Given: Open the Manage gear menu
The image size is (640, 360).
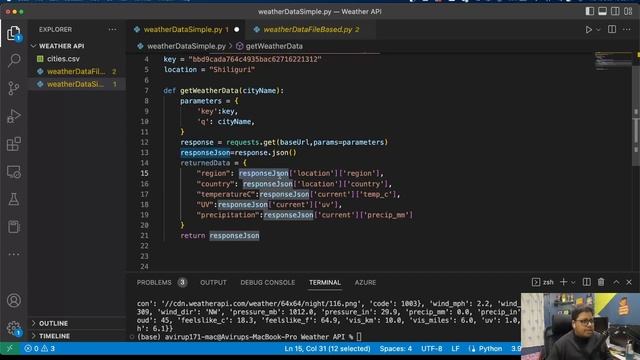Looking at the screenshot, I should click(14, 328).
